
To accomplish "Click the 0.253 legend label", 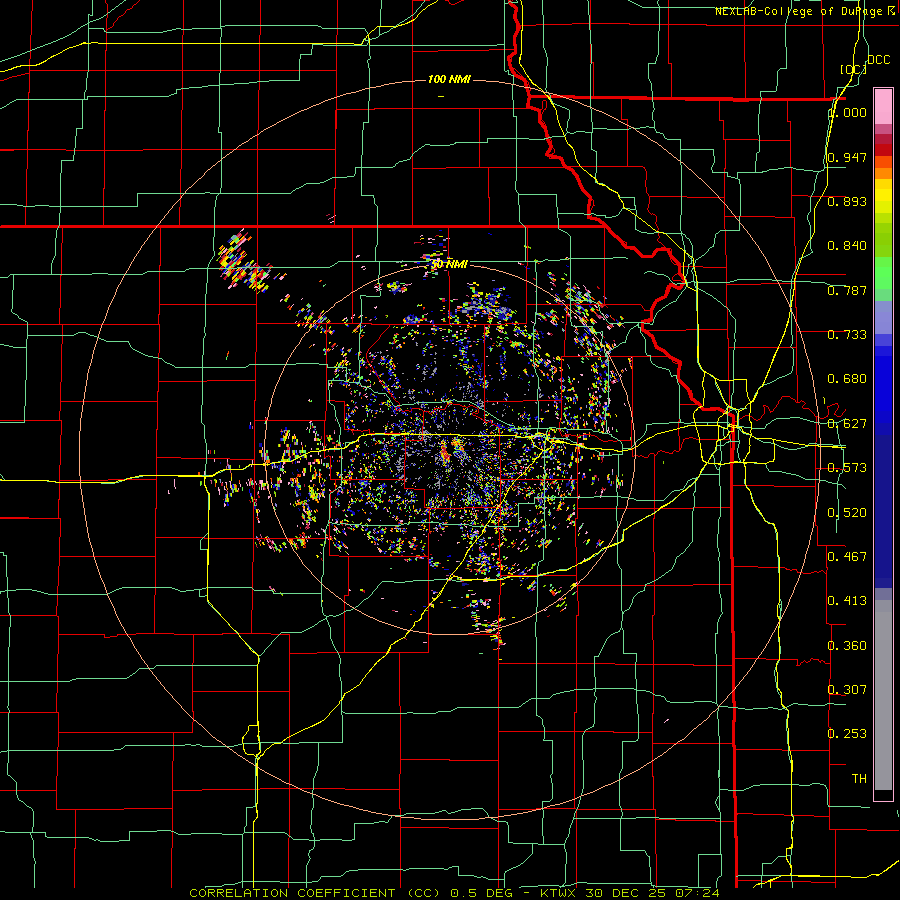I will coord(847,734).
